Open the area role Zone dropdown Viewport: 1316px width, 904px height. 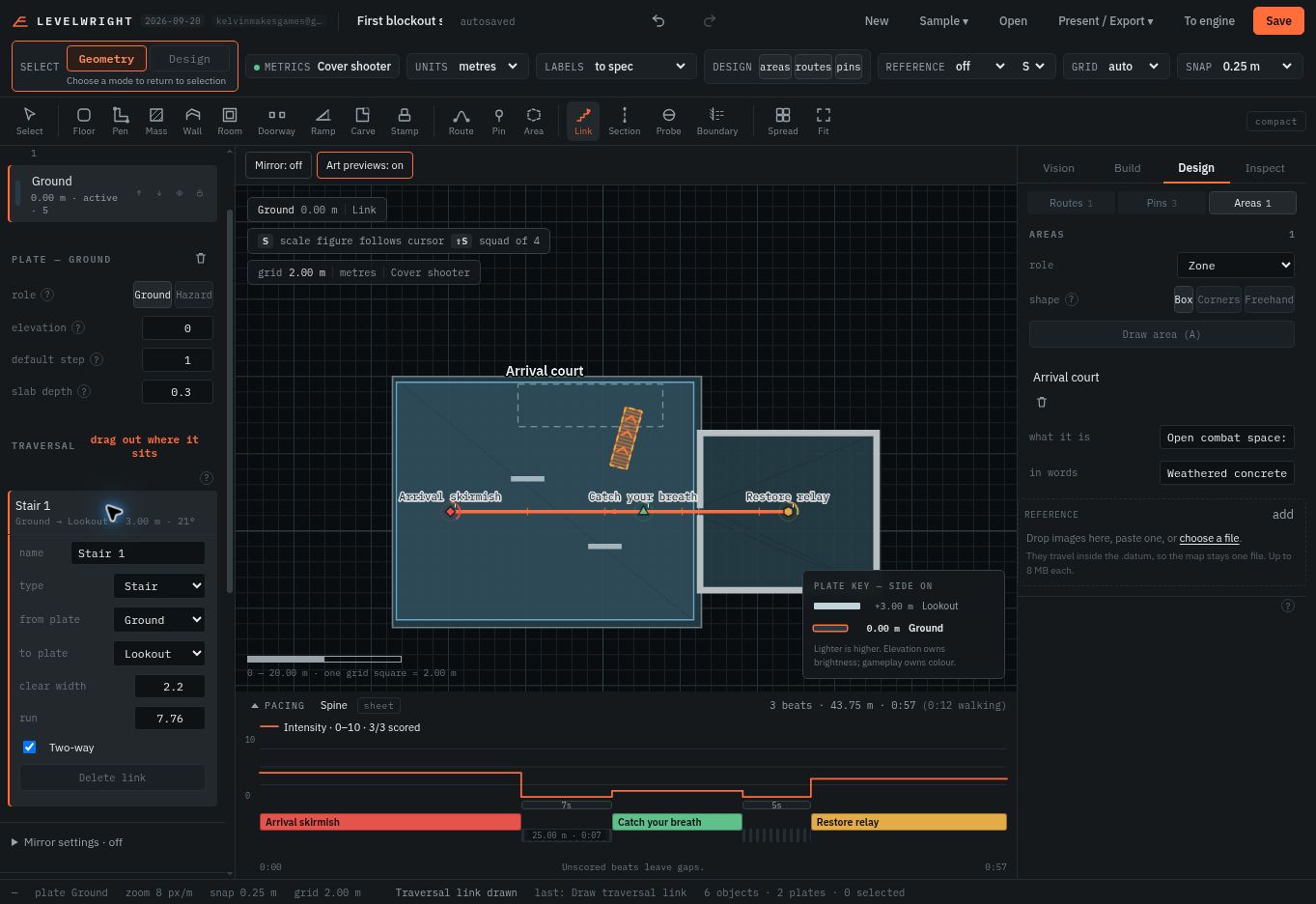click(1235, 266)
